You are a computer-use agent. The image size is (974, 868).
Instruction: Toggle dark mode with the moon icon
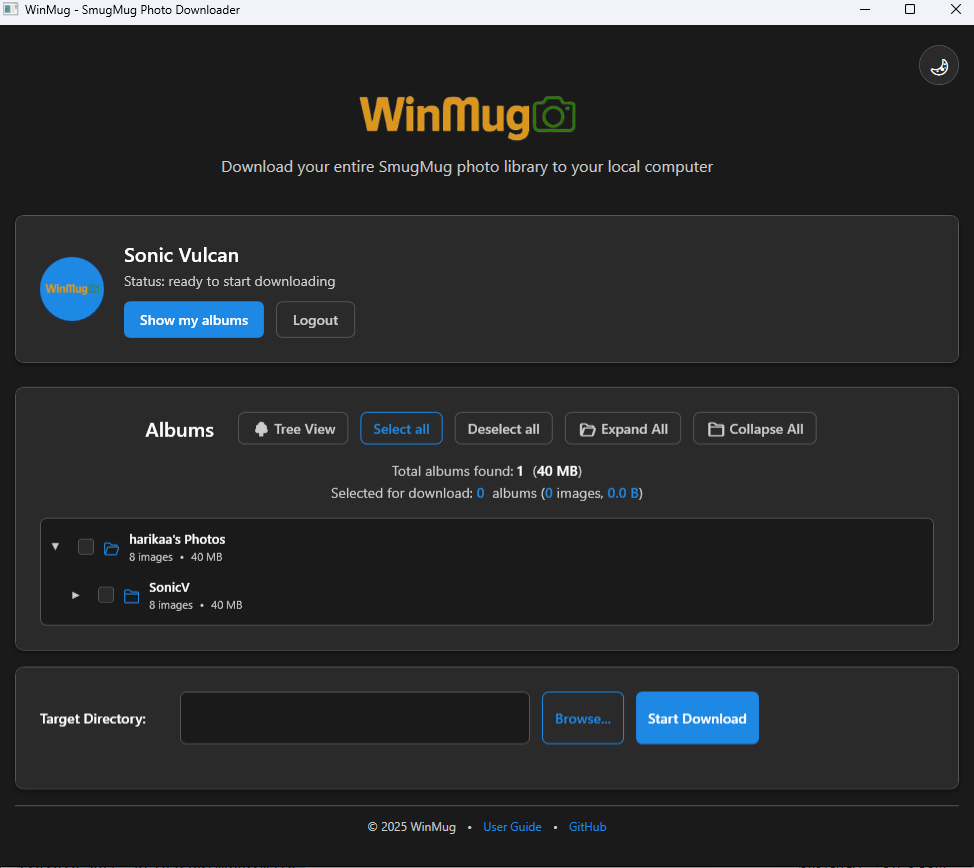click(938, 65)
